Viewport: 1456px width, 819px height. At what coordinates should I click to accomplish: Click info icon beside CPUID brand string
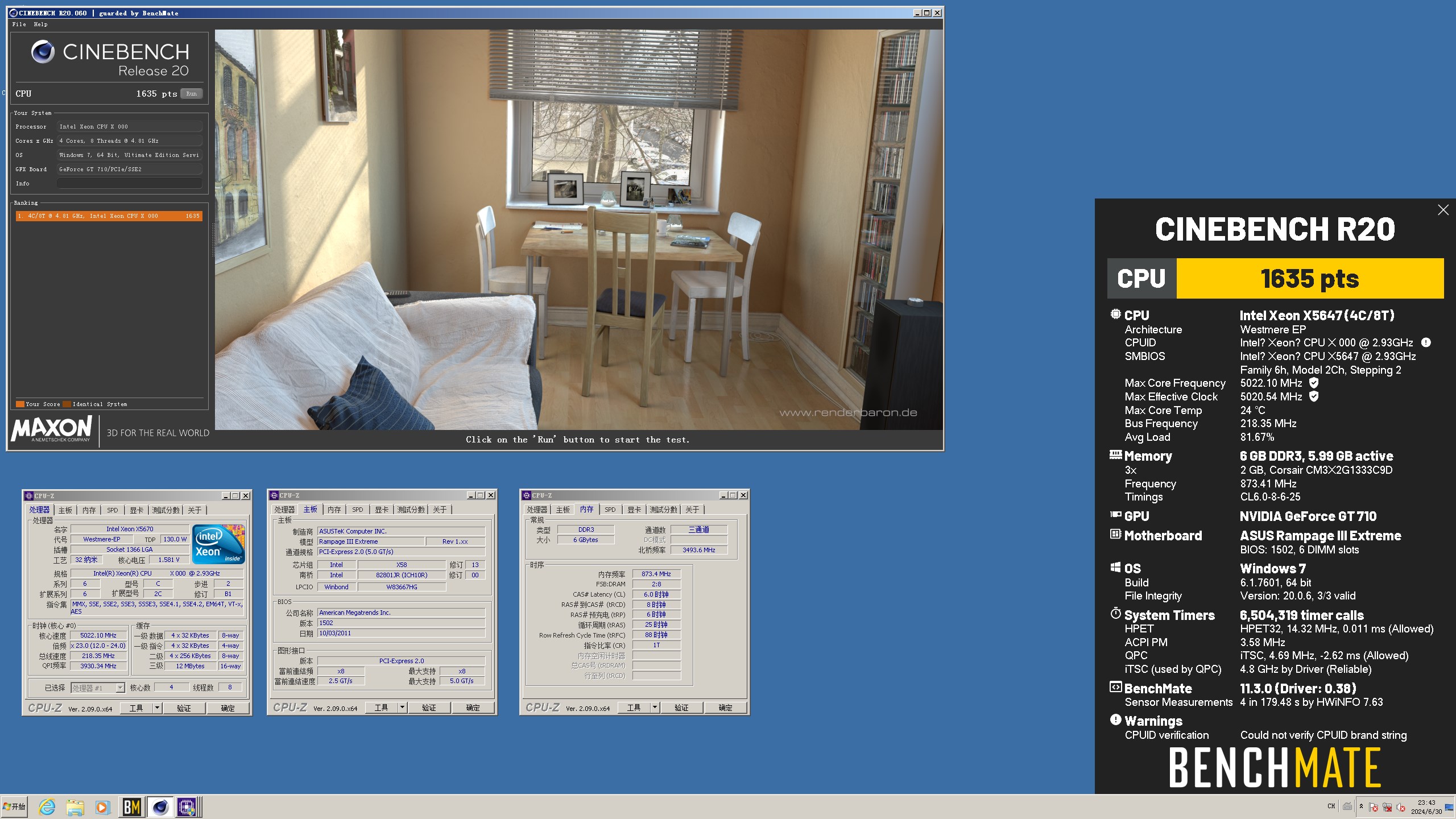1426,342
